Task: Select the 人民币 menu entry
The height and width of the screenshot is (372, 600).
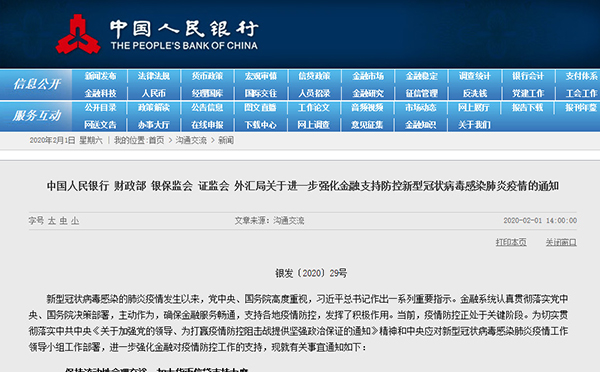Action: [x=153, y=93]
